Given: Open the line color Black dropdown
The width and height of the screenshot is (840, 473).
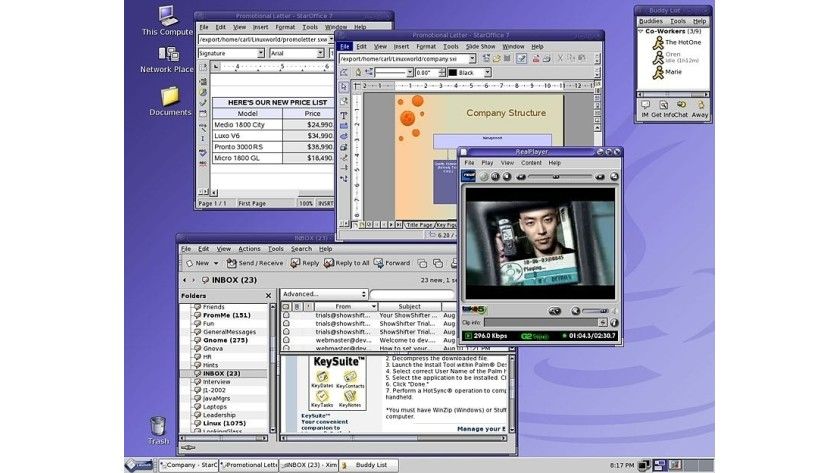Looking at the screenshot, I should coord(488,72).
